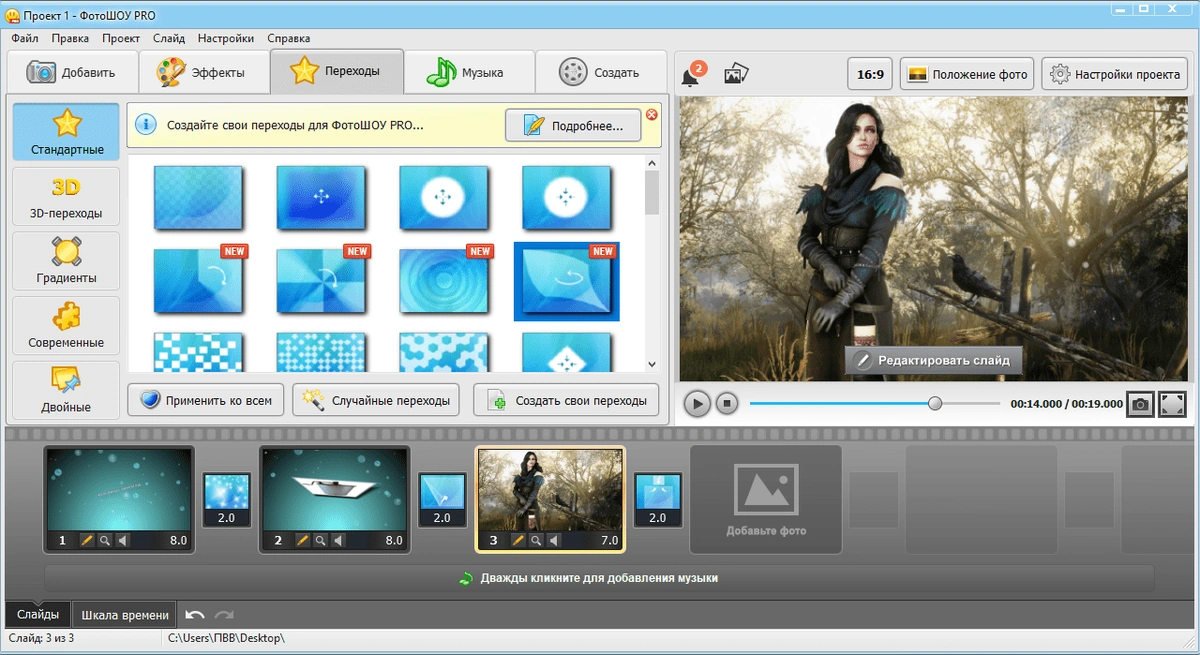Viewport: 1200px width, 655px height.
Task: Click the Подробнее button
Action: (x=573, y=125)
